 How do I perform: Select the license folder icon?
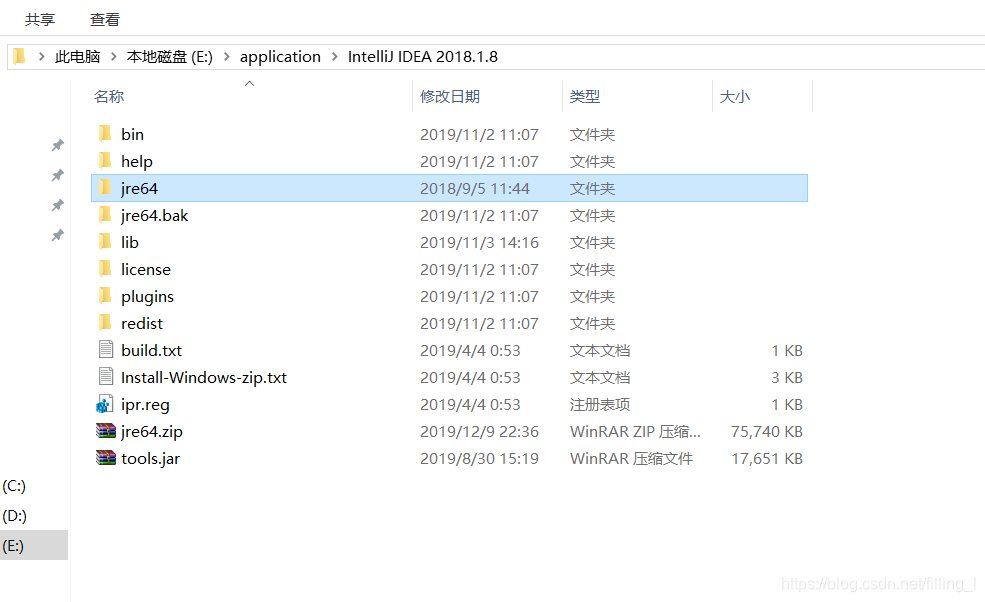pos(105,268)
